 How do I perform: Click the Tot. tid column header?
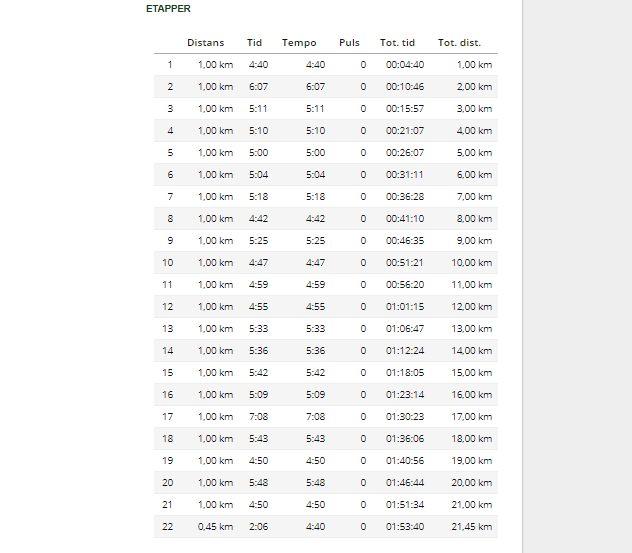point(397,43)
